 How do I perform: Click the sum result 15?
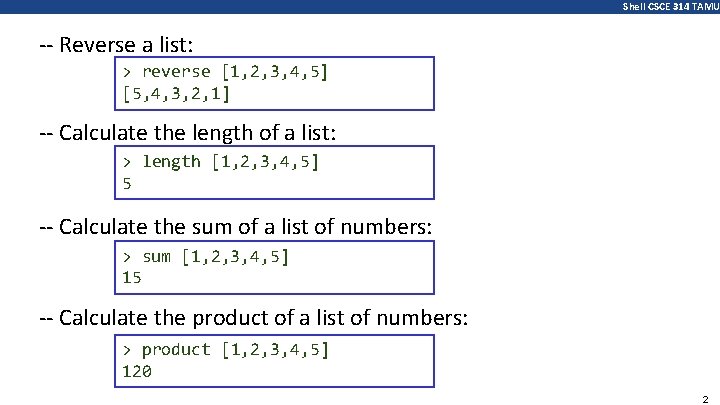132,278
